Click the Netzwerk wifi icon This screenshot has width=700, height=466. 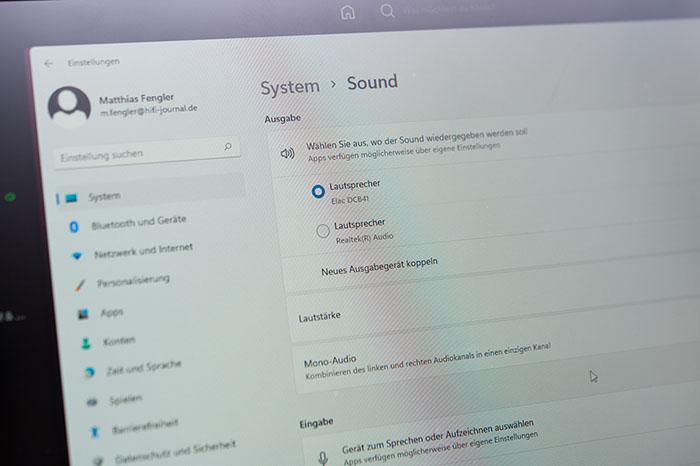tap(77, 256)
